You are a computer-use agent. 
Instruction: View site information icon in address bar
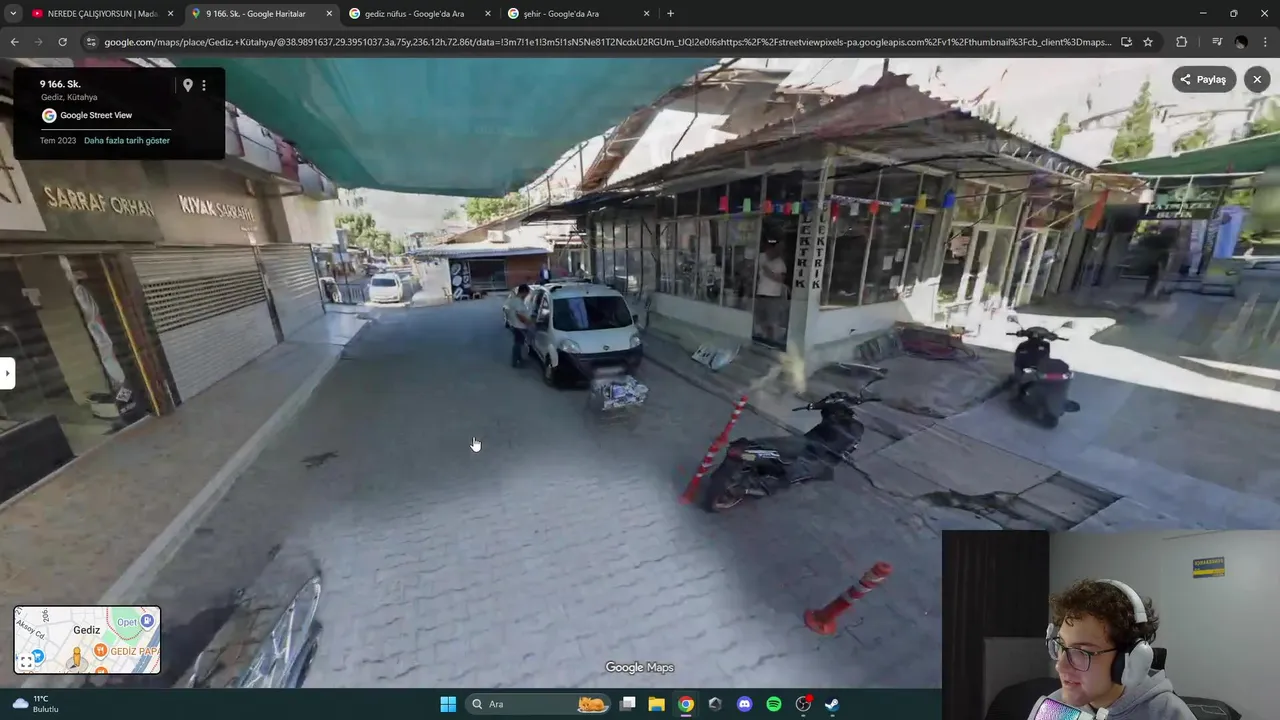click(x=91, y=42)
